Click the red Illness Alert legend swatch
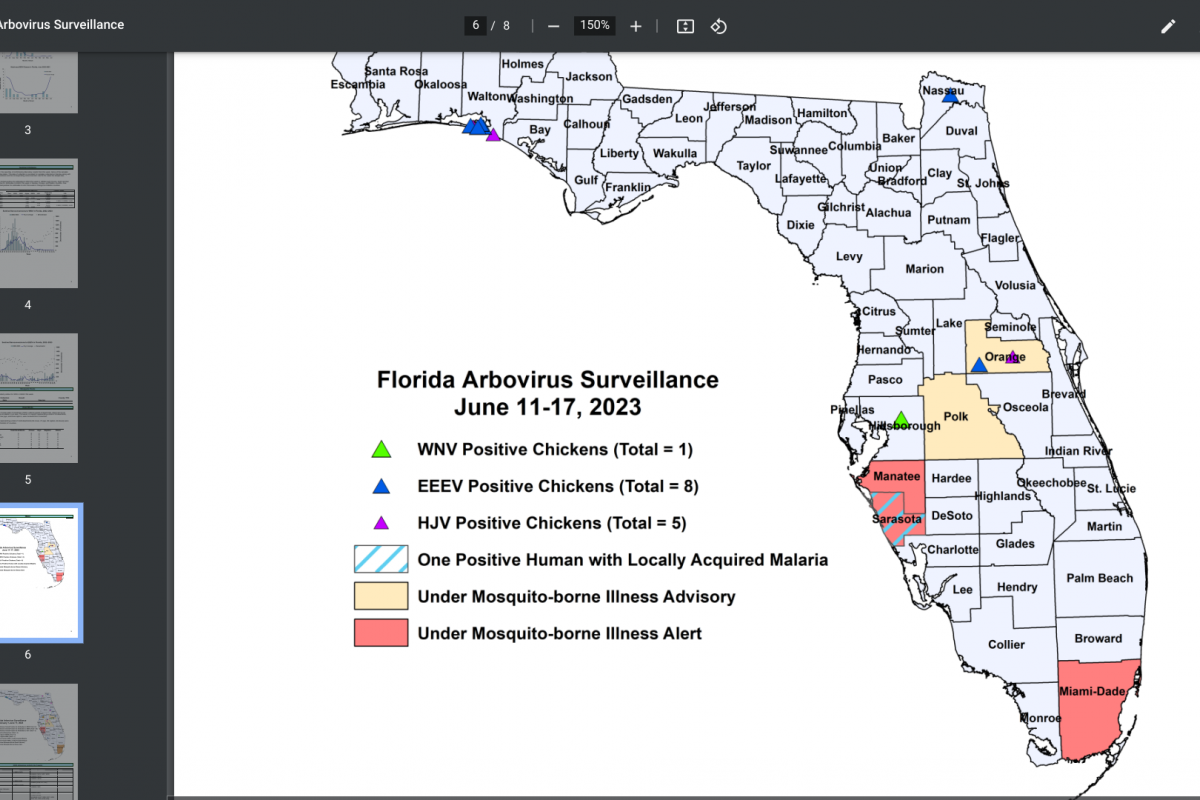Screen dimensions: 1200x800 point(381,633)
